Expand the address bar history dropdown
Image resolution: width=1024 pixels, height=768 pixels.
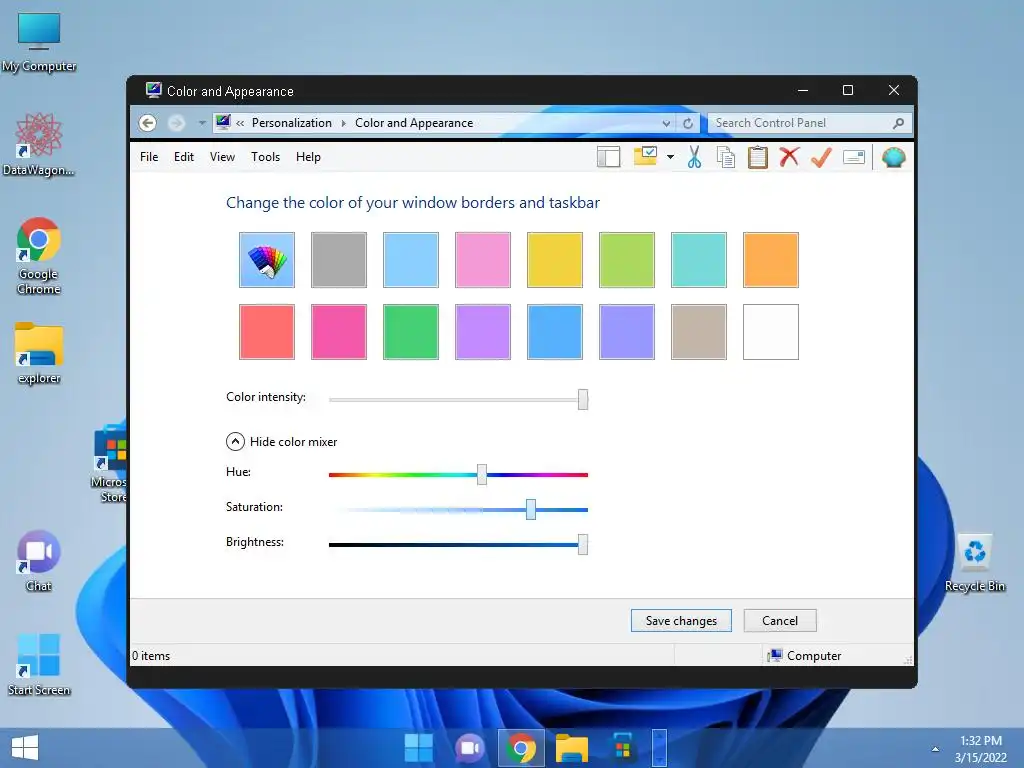tap(665, 123)
